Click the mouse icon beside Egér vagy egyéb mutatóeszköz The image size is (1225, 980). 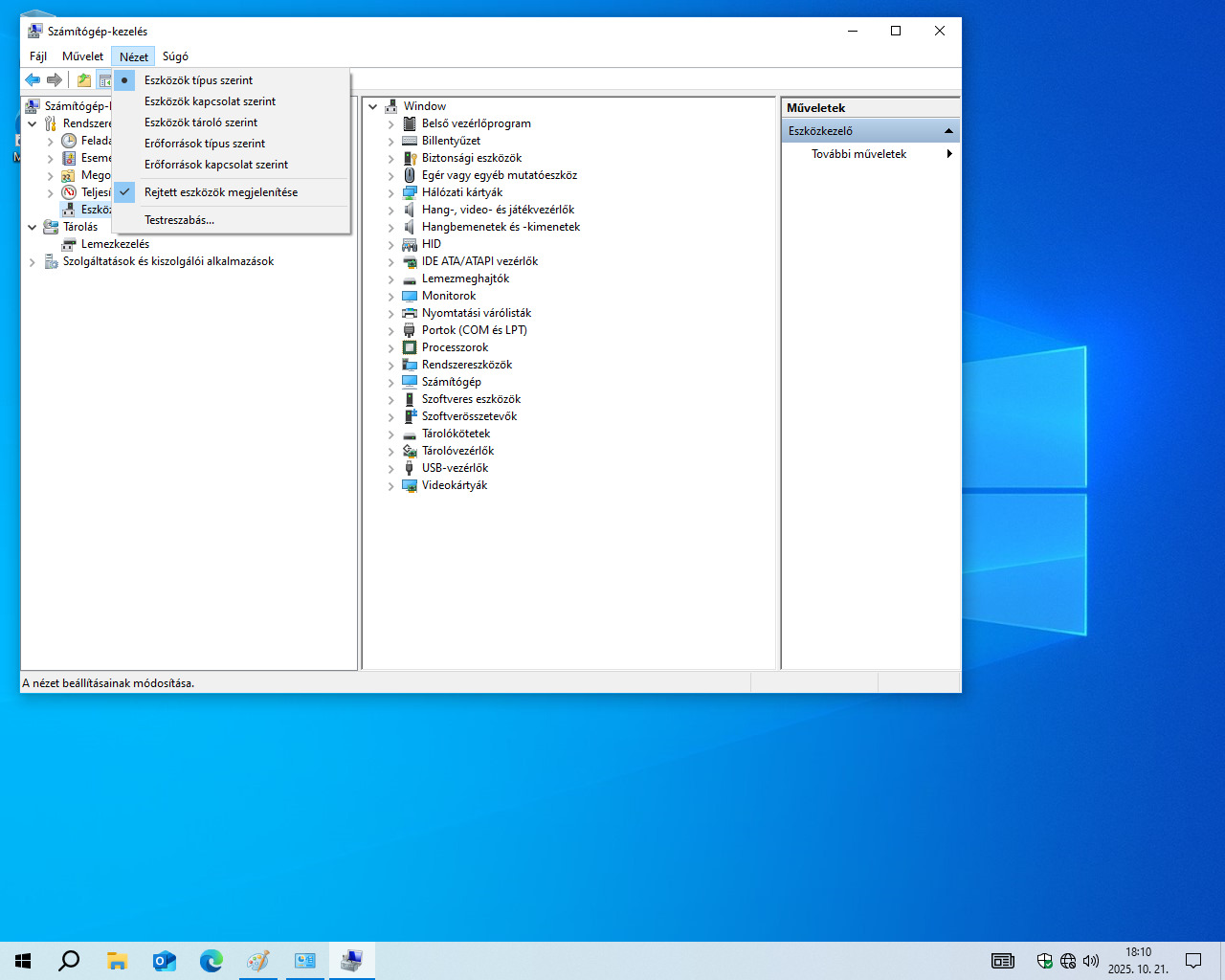pyautogui.click(x=410, y=175)
